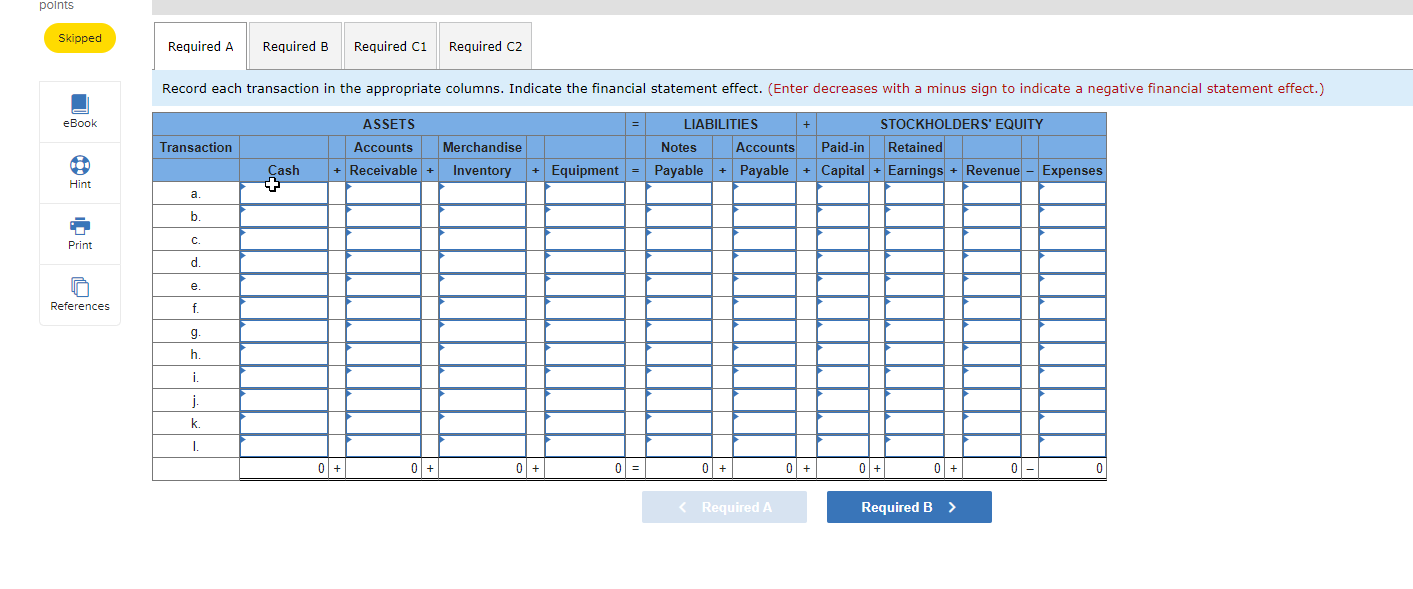The image size is (1413, 589).
Task: Click the Equipment cell for transaction d
Action: pos(584,262)
